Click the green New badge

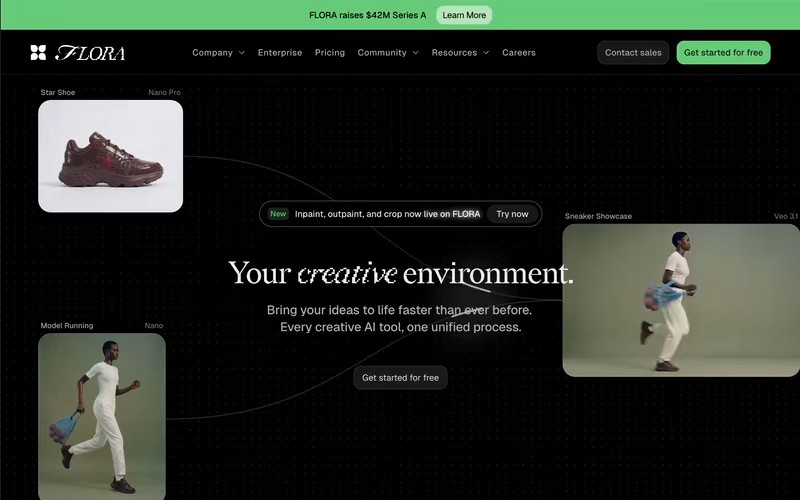[x=278, y=214]
